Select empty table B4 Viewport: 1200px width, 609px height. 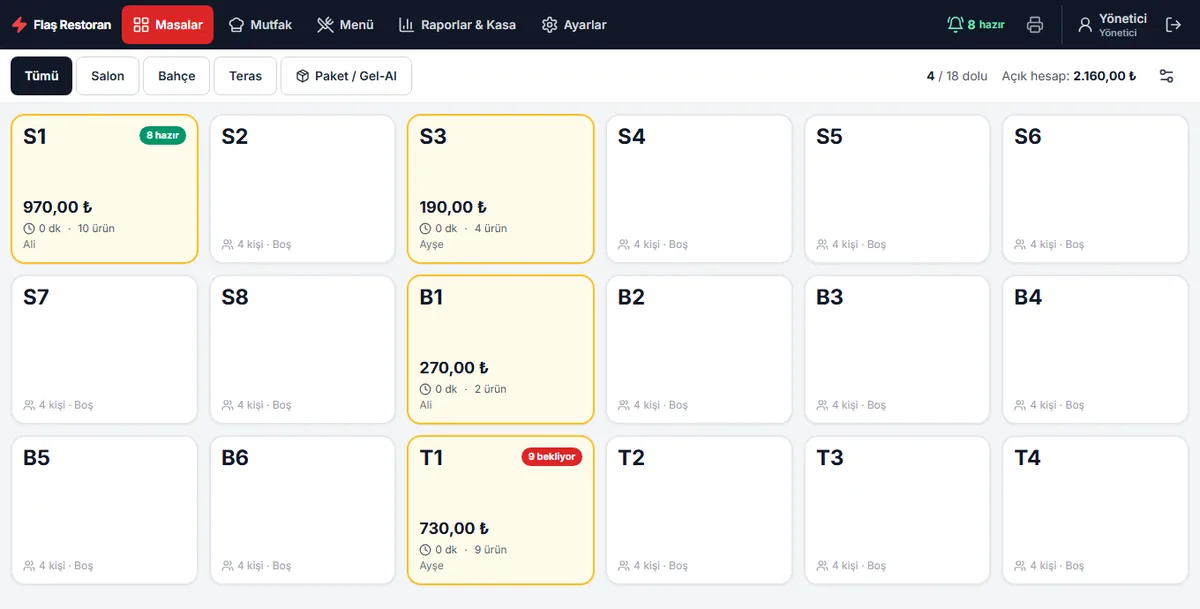pyautogui.click(x=1095, y=350)
